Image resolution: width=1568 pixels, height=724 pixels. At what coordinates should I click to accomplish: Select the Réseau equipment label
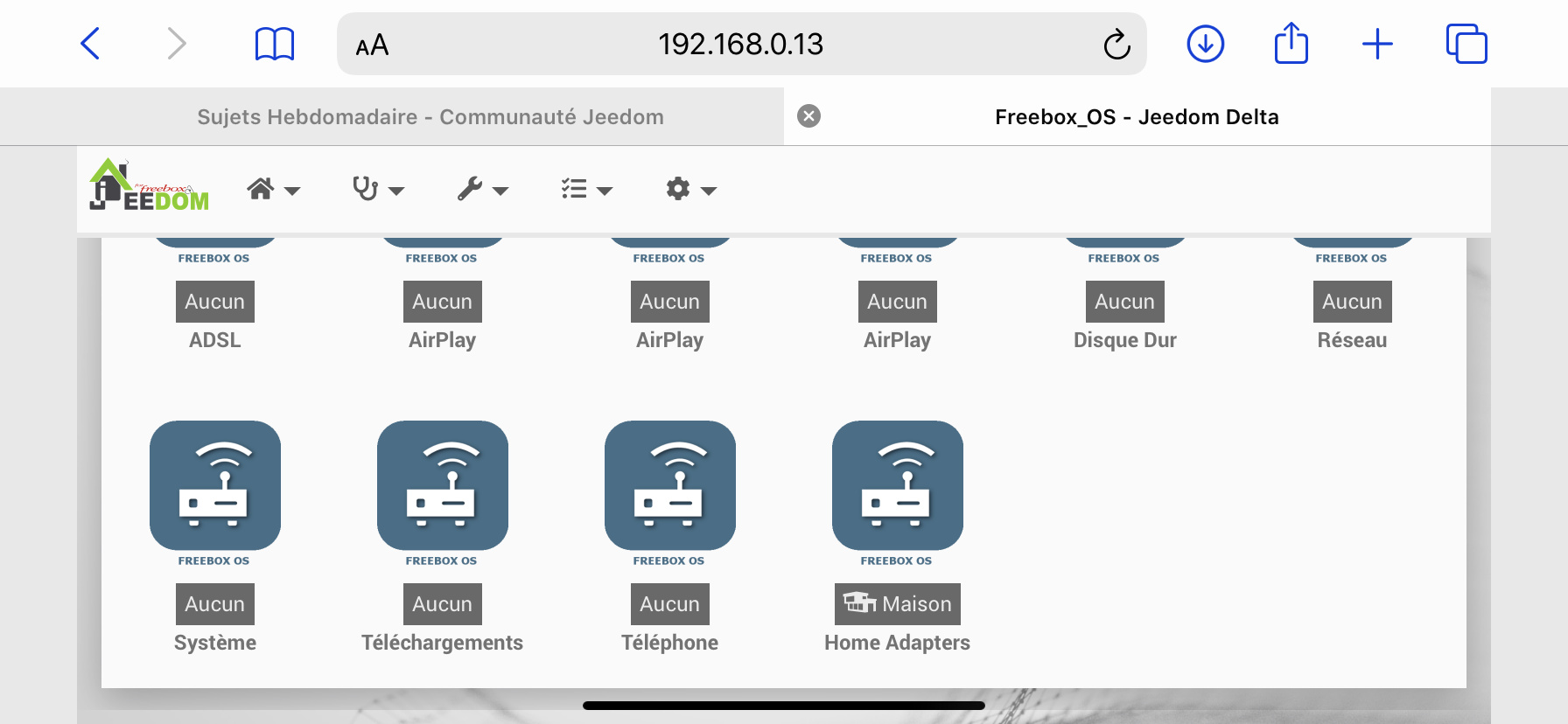[1353, 340]
